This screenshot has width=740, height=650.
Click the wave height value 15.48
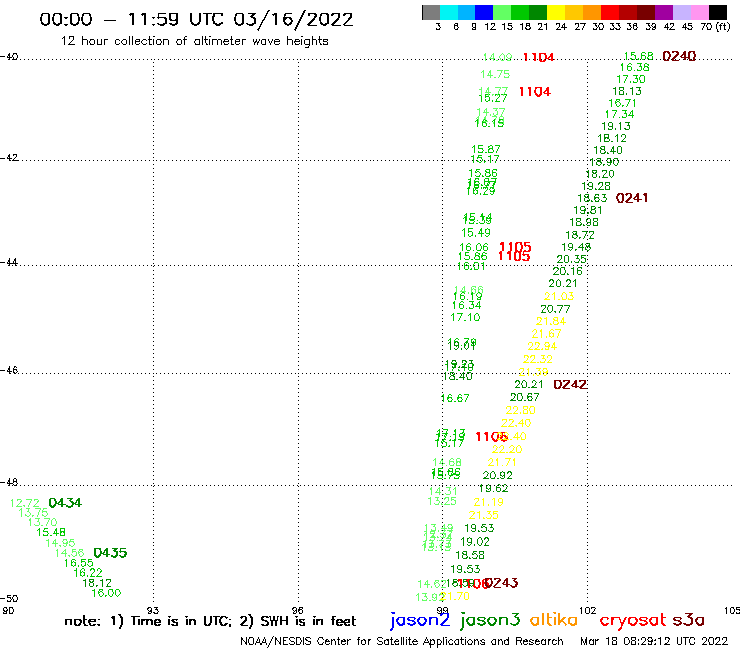[51, 532]
